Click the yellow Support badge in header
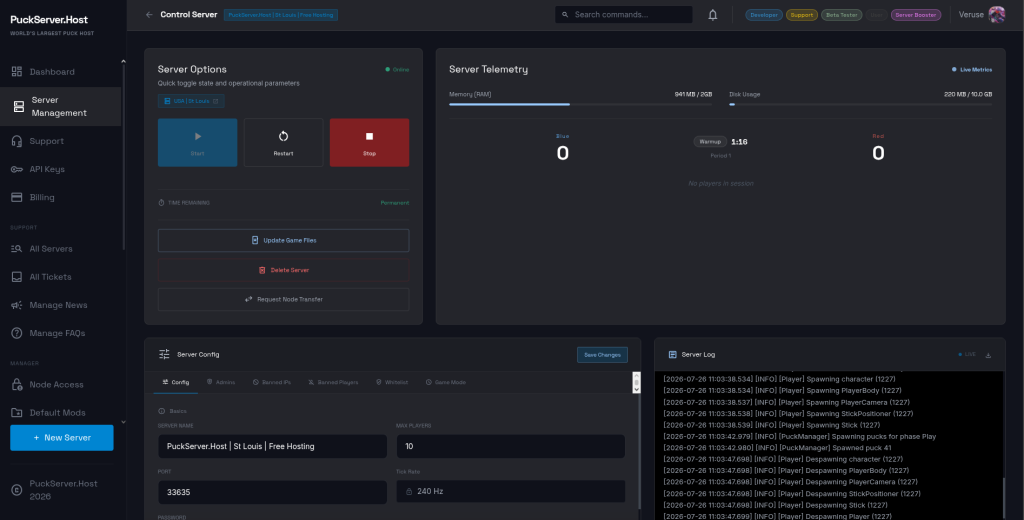The width and height of the screenshot is (1024, 520). 802,14
